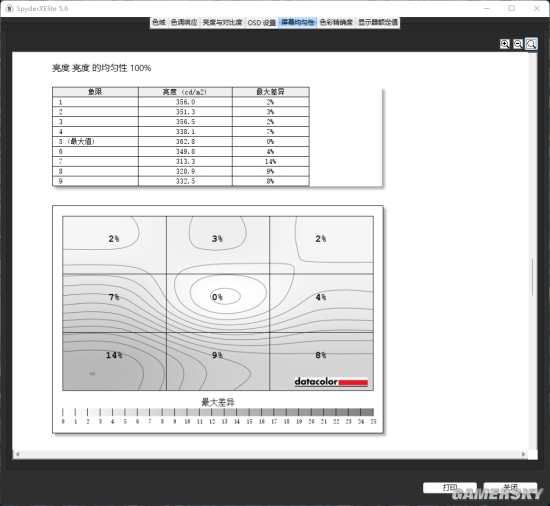Click the right arrow of horizontal scrollbar
This screenshot has height=506, width=550.
point(524,454)
